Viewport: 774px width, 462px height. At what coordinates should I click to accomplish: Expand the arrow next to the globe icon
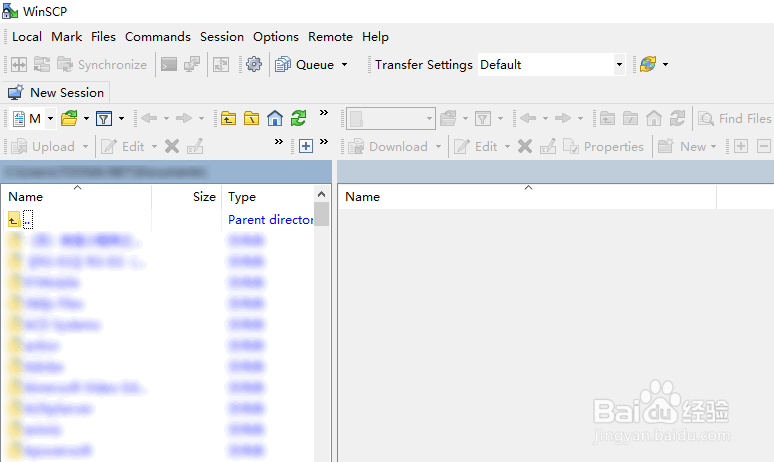click(665, 64)
